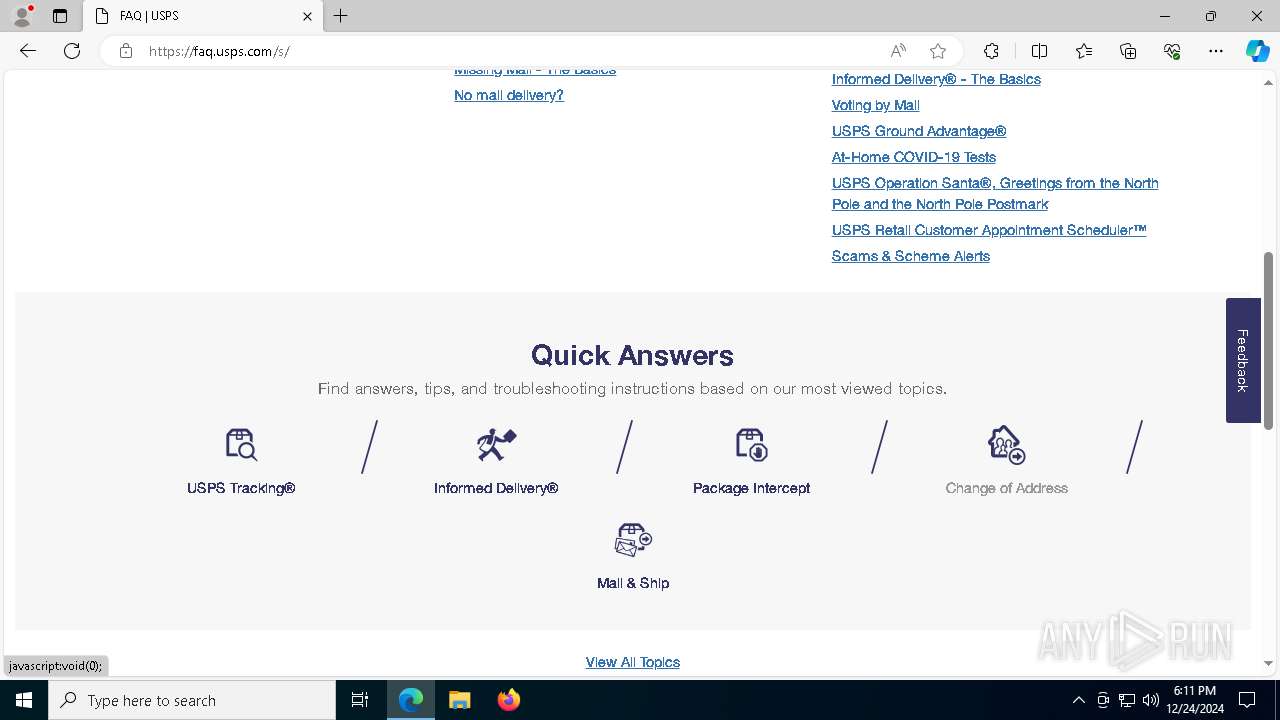Open the Voting by Mail link
Viewport: 1280px width, 720px height.
click(x=876, y=105)
